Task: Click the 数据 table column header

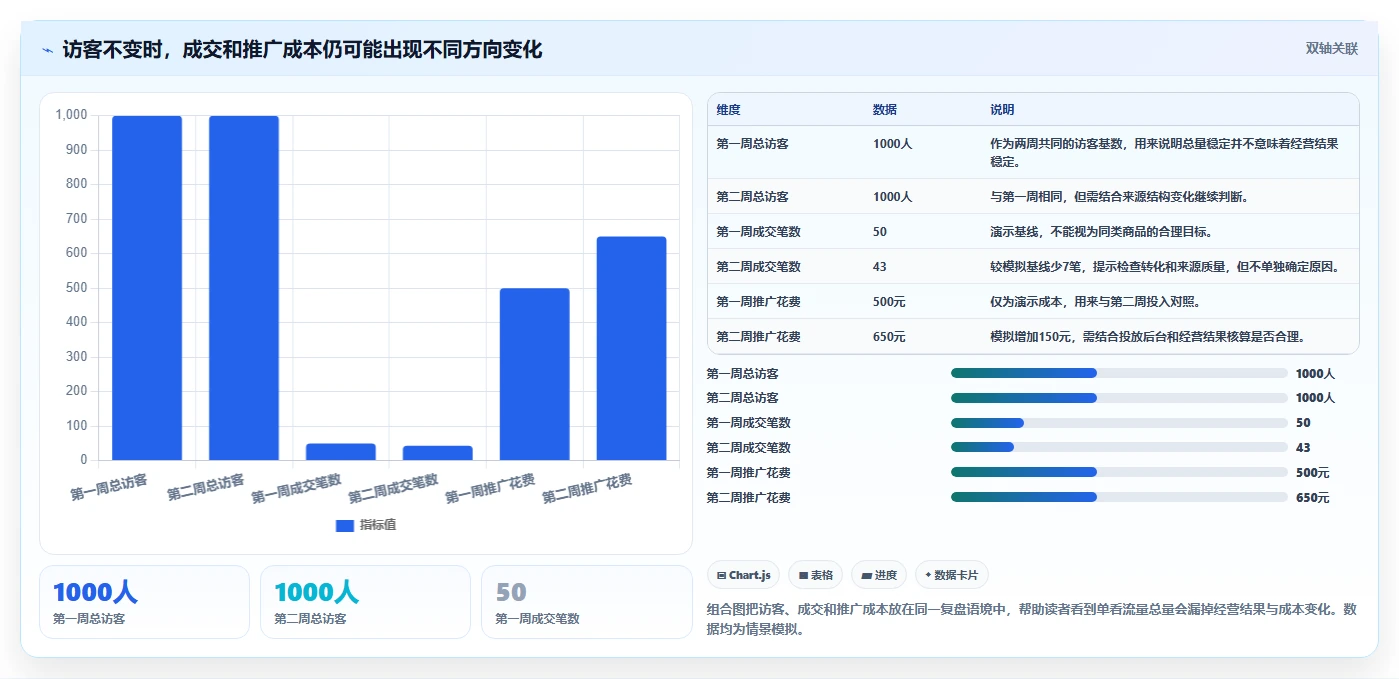Action: (x=885, y=110)
